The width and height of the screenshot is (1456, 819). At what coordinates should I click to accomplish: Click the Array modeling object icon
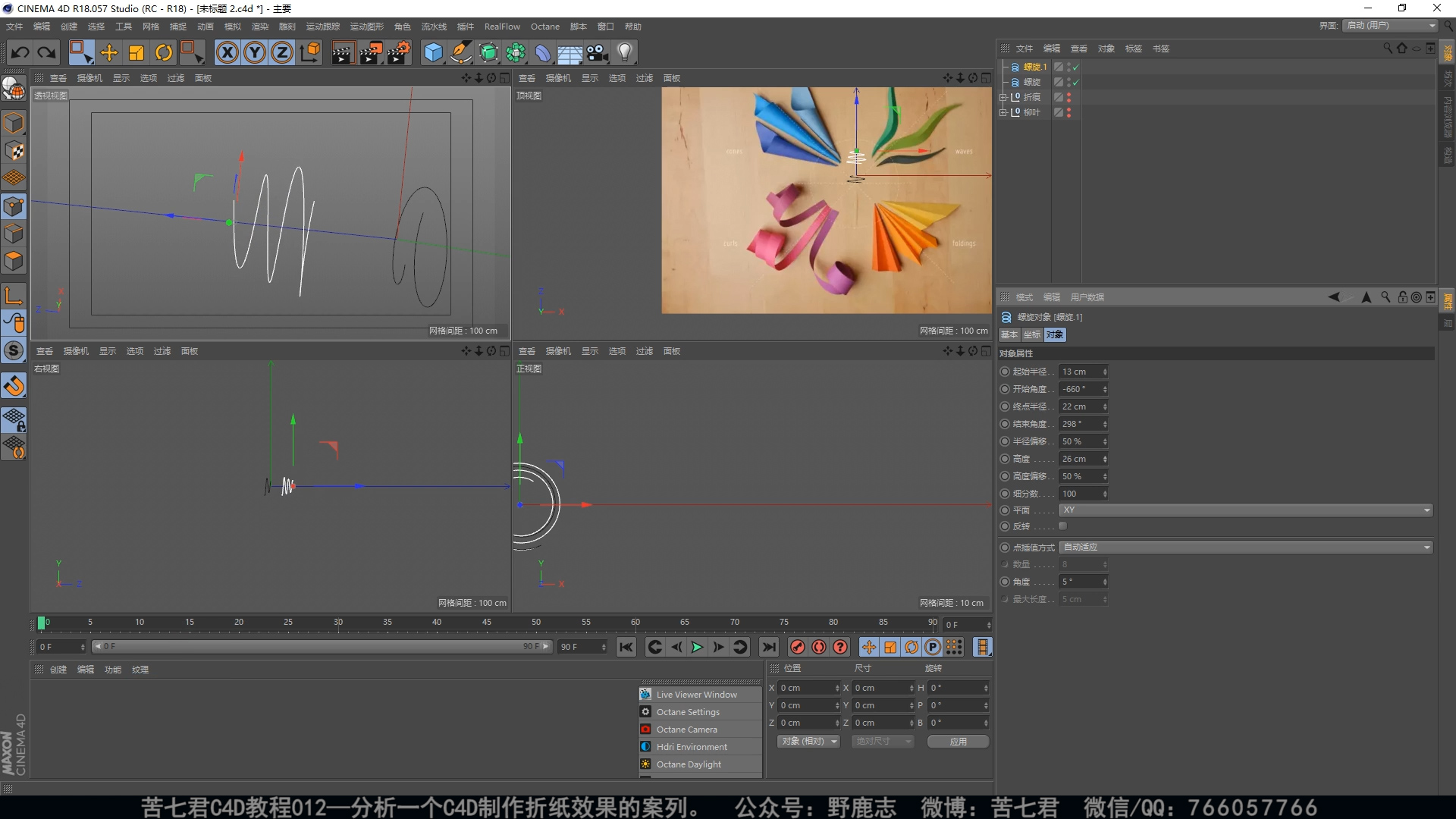coord(516,52)
